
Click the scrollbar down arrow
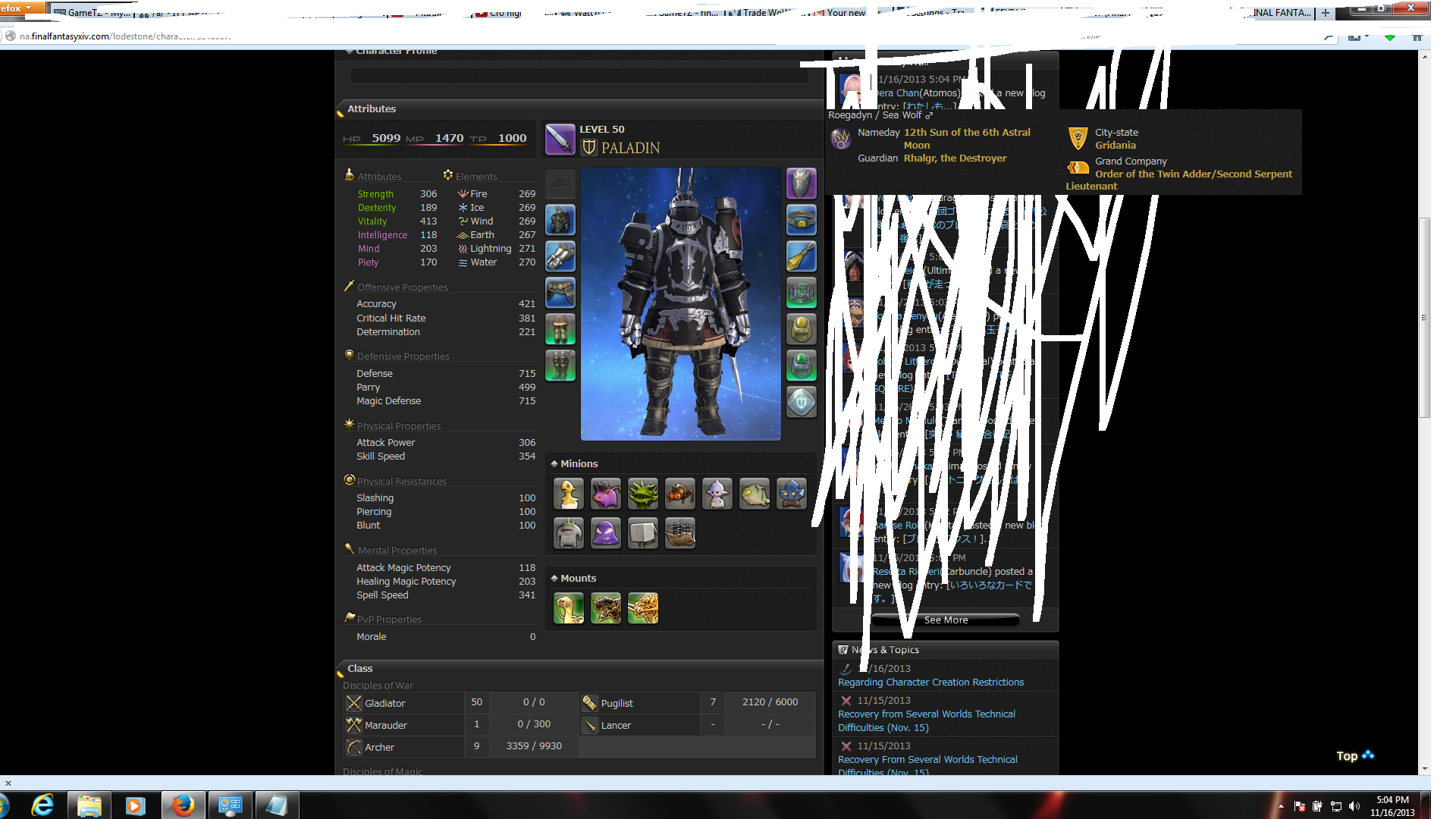(1424, 768)
